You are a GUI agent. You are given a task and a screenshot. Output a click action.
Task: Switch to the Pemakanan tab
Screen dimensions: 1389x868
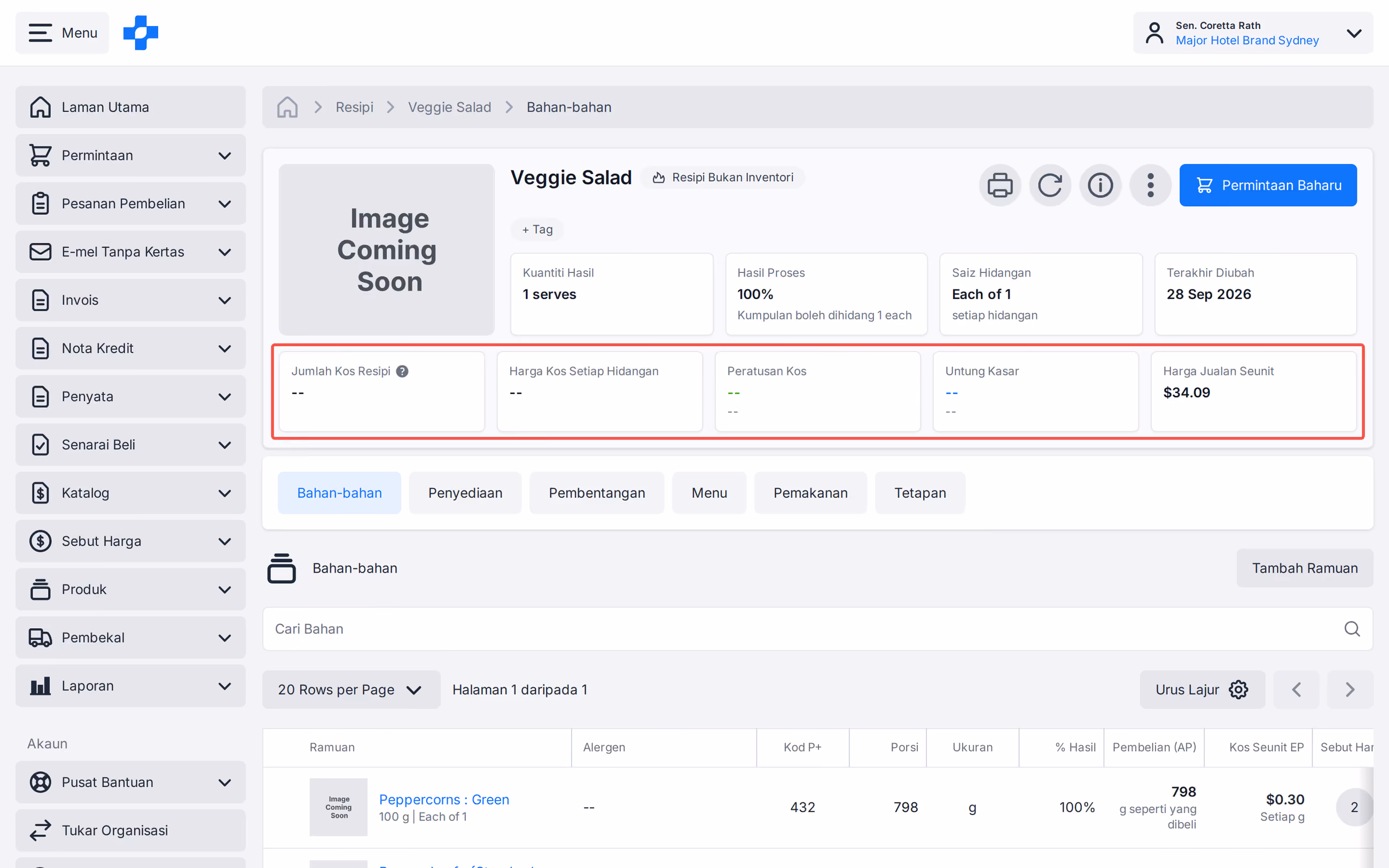pos(810,492)
